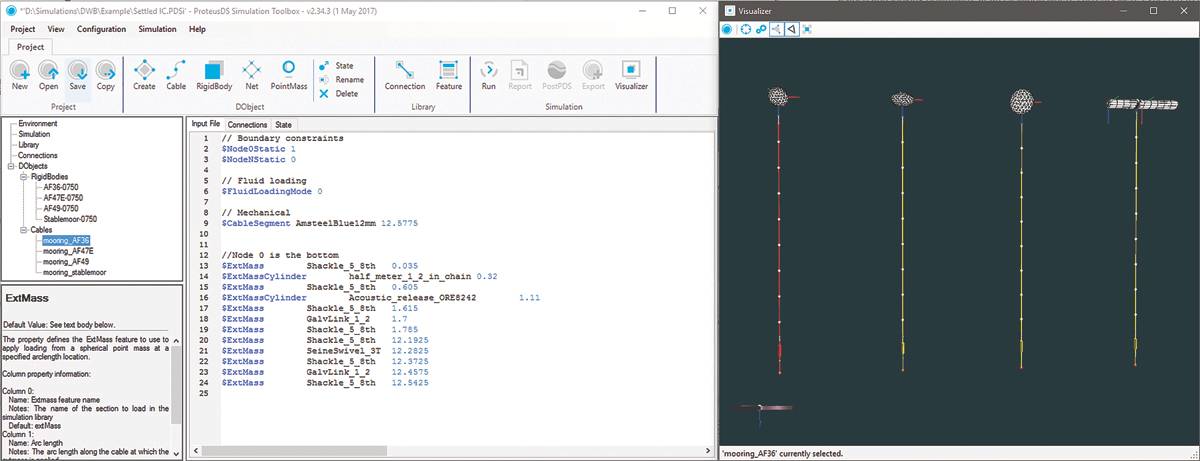Select cable mooring_stablemoor
The width and height of the screenshot is (1200, 461).
pos(75,271)
